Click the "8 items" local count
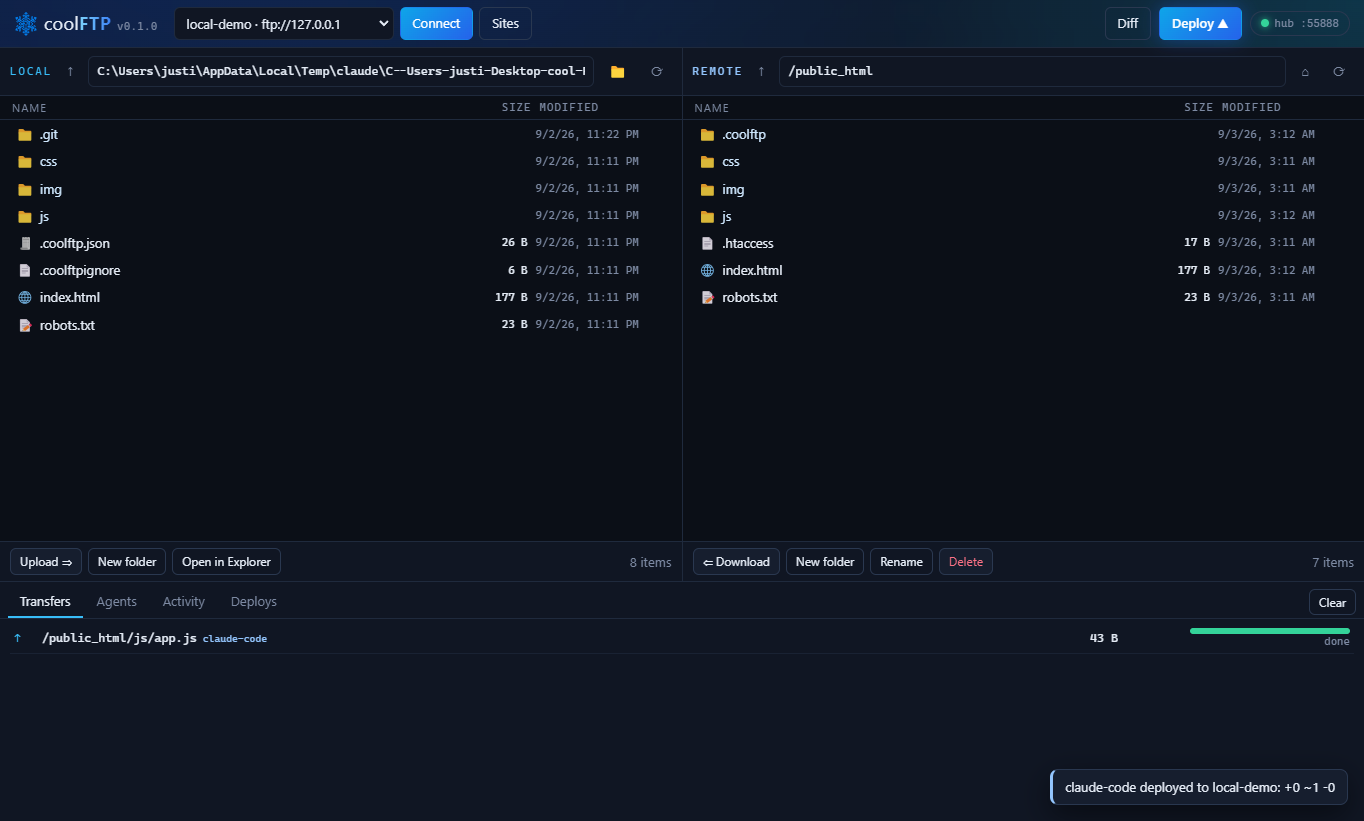 click(x=651, y=562)
